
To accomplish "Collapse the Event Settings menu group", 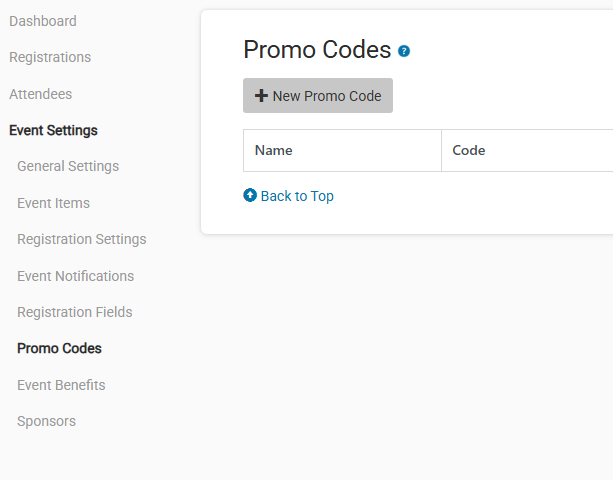I will point(53,130).
